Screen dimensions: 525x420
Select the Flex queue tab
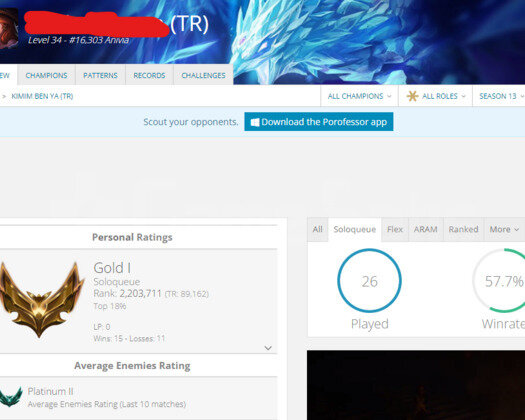pyautogui.click(x=395, y=229)
